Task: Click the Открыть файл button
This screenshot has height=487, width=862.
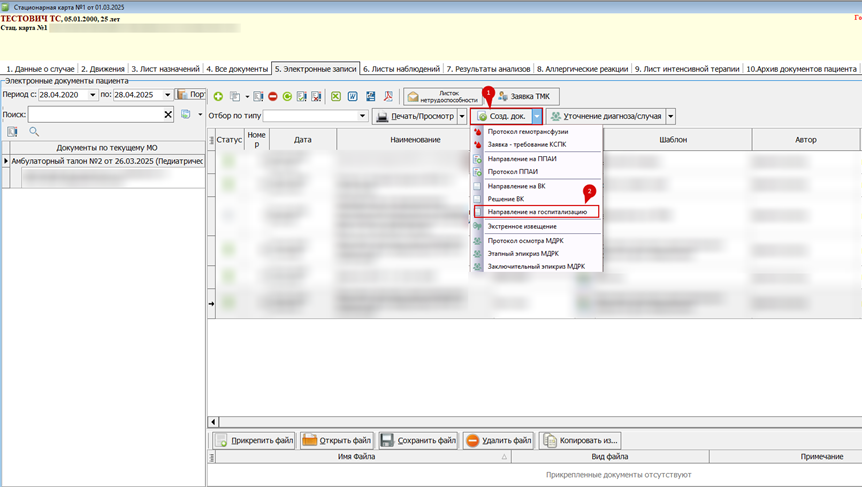Action: click(x=337, y=440)
